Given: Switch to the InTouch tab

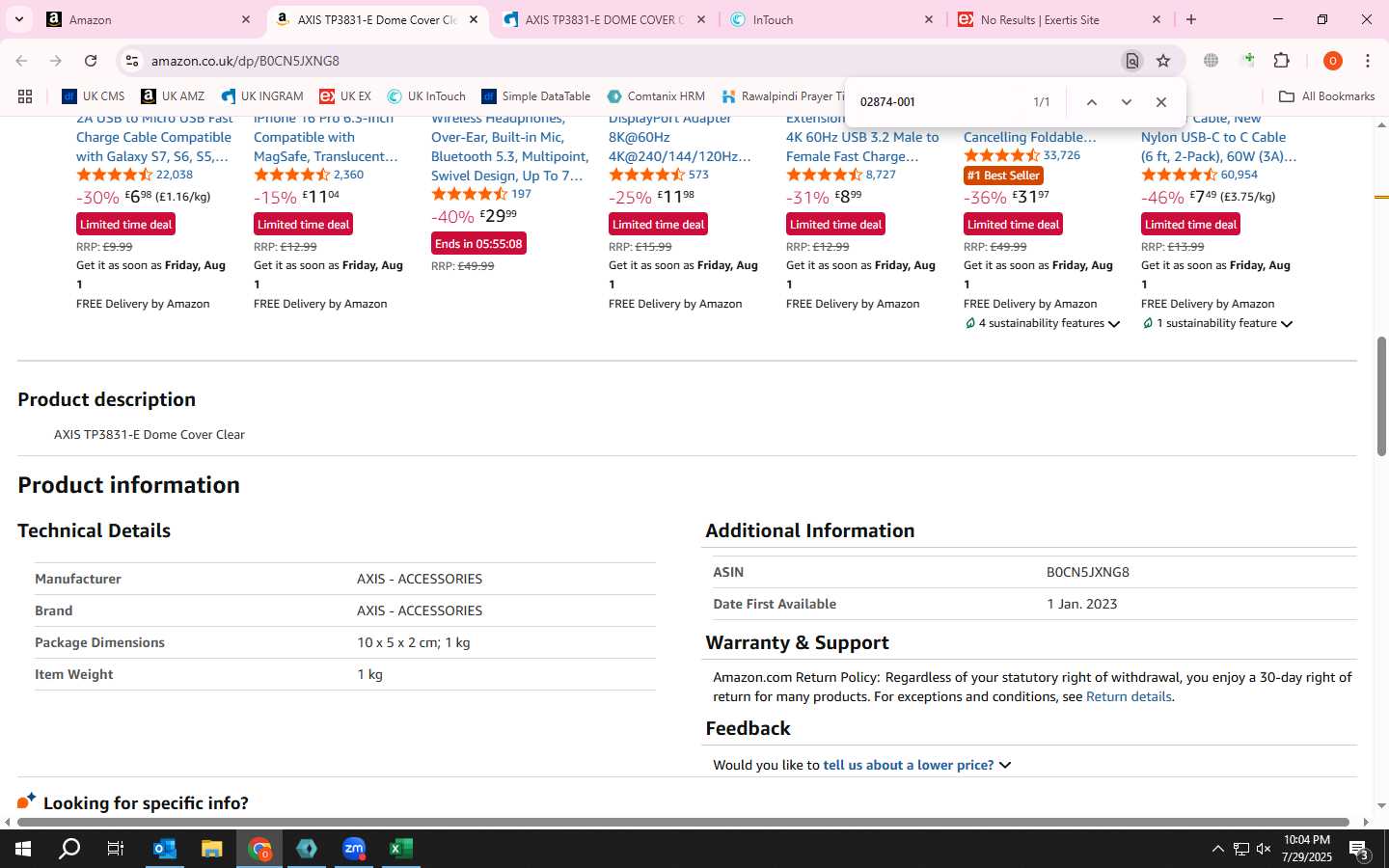Looking at the screenshot, I should 831,19.
